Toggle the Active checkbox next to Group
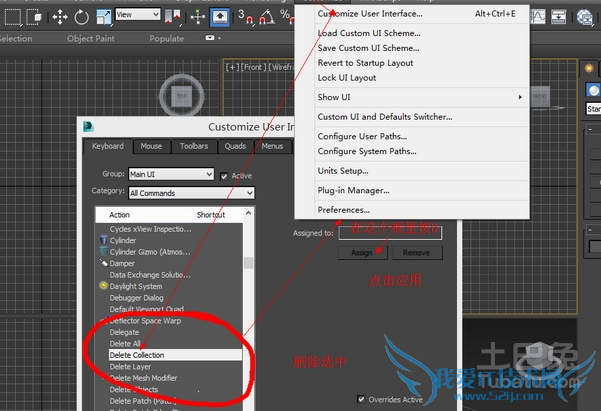The height and width of the screenshot is (411, 601). [224, 176]
